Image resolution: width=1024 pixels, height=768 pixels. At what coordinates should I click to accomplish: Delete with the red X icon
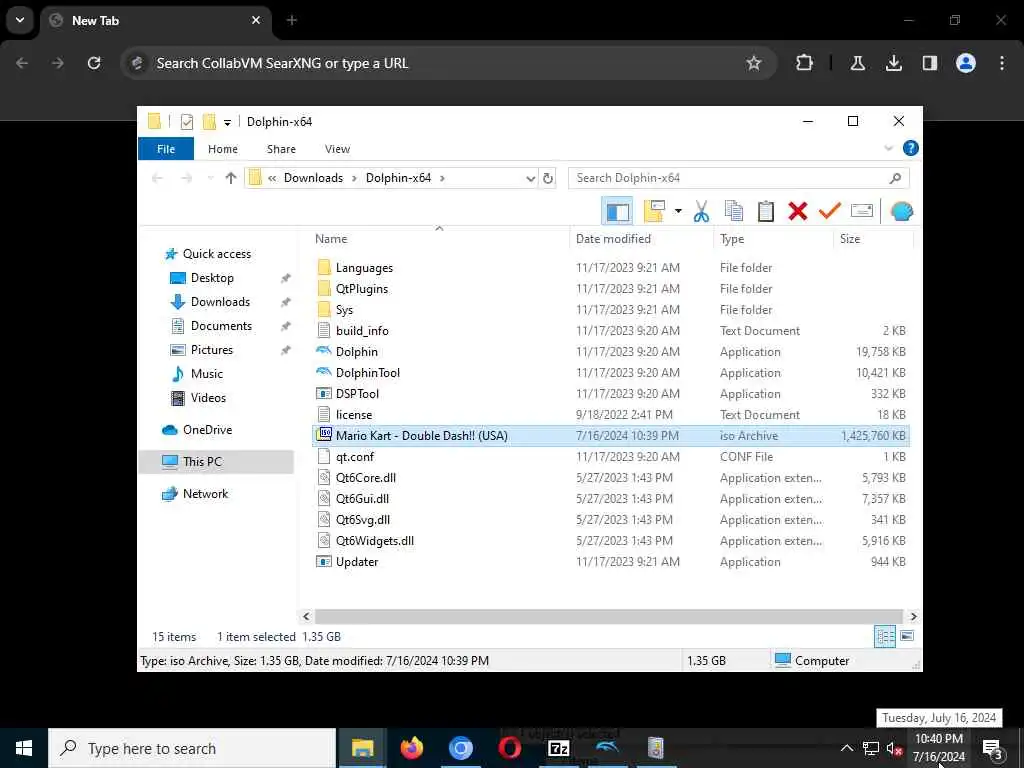[x=797, y=212]
